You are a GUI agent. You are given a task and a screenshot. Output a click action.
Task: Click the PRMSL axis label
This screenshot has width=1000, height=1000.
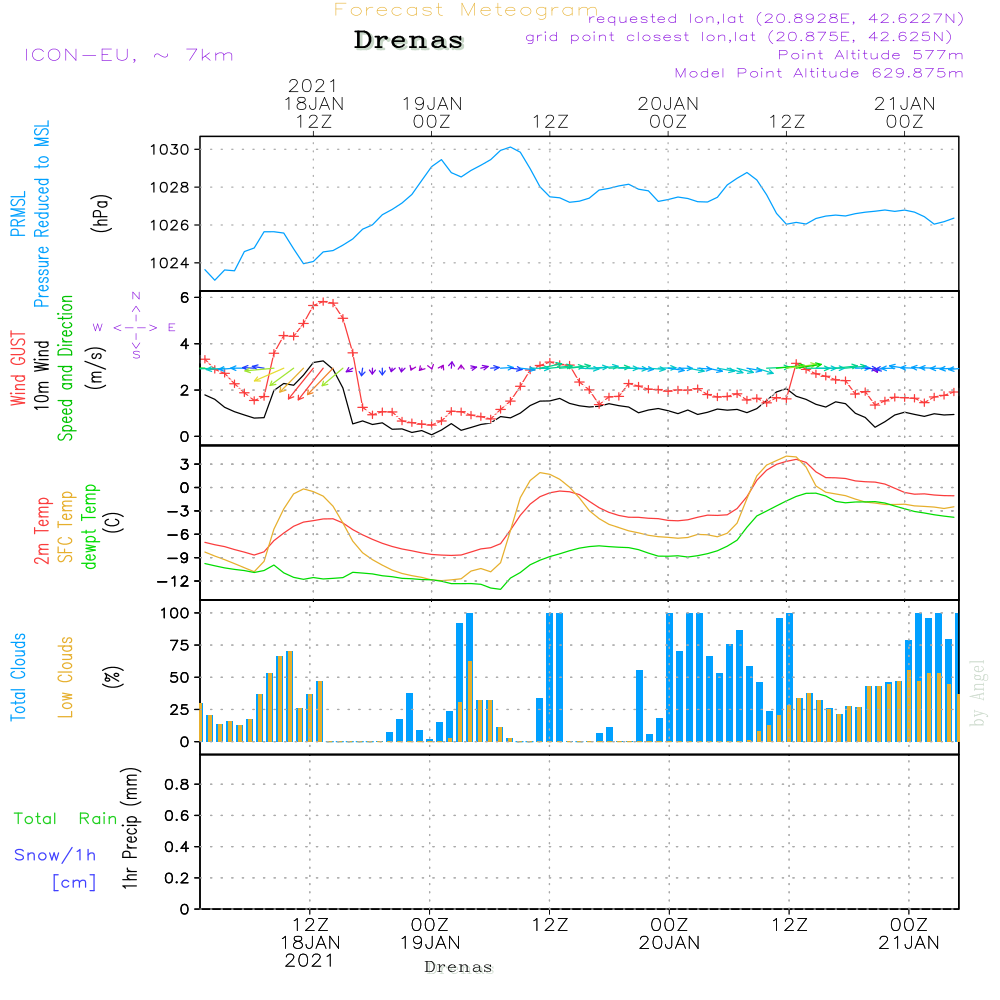18,213
